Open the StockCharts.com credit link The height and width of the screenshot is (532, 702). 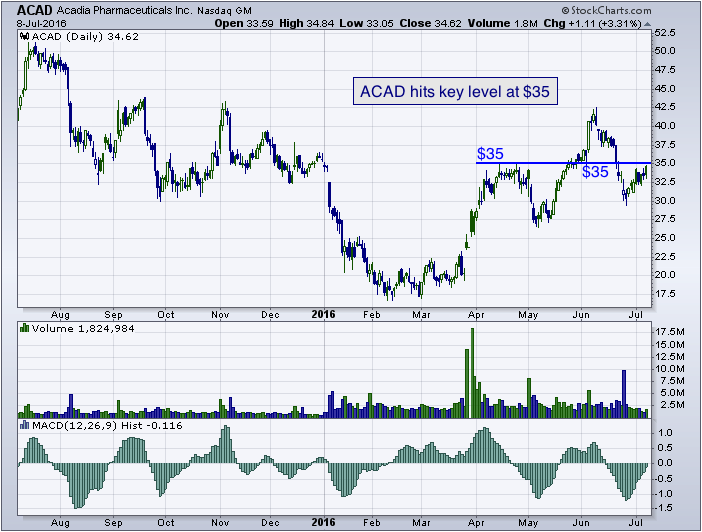tap(607, 10)
